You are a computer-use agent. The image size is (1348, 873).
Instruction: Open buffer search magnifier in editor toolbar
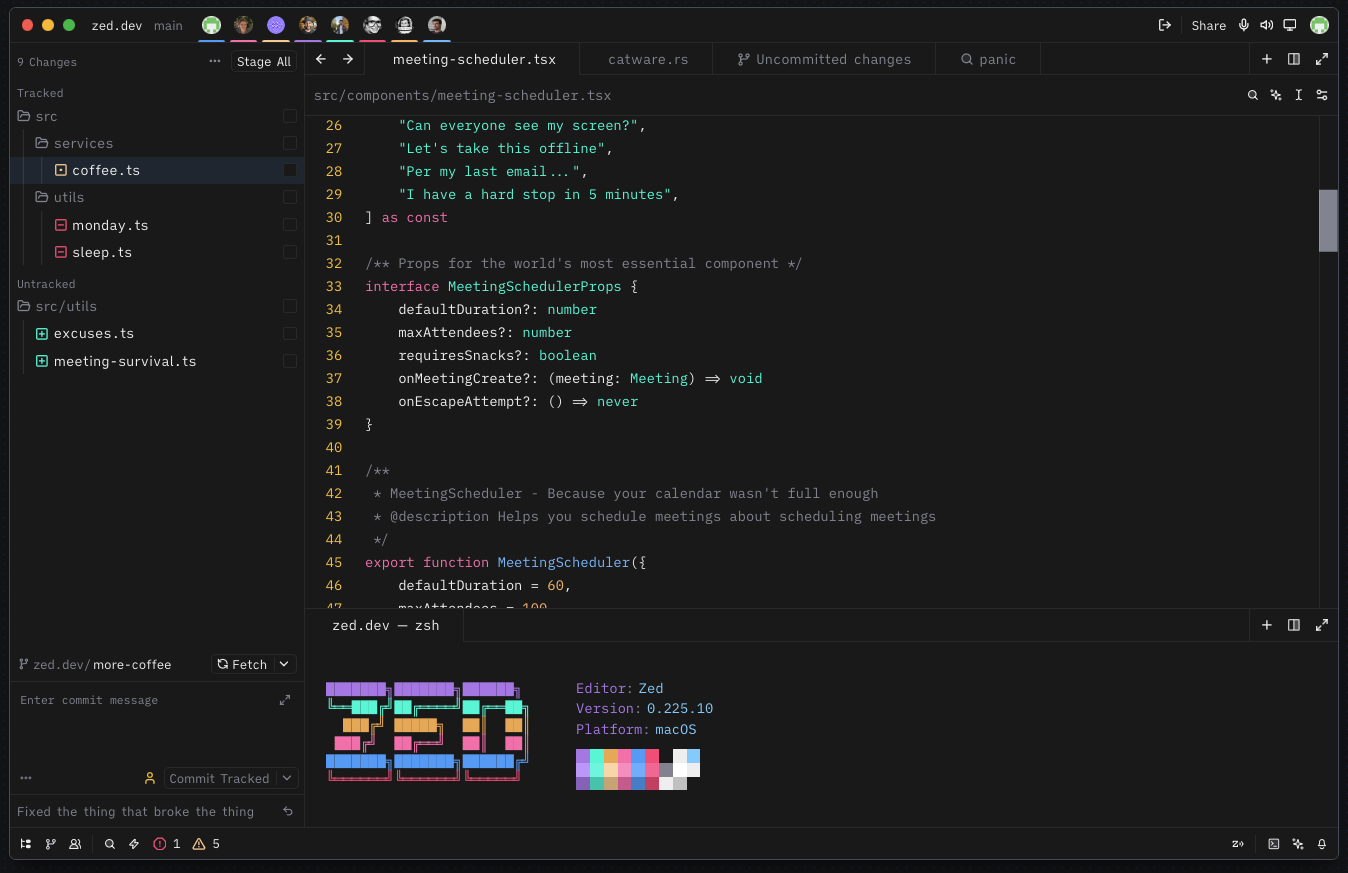point(1253,95)
